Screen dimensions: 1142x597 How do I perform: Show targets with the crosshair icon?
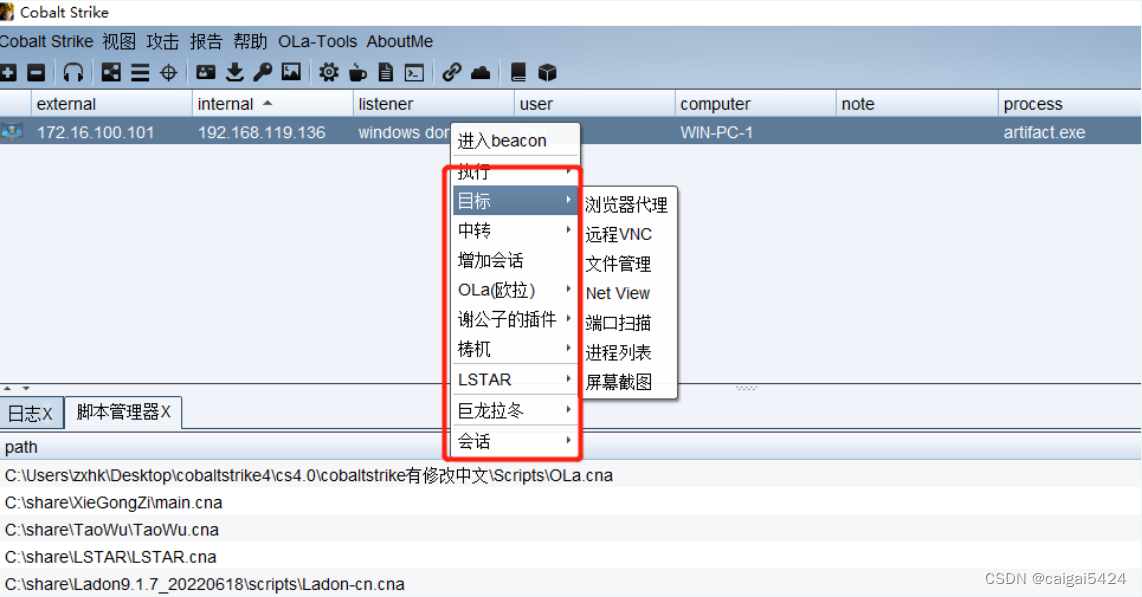click(x=168, y=72)
